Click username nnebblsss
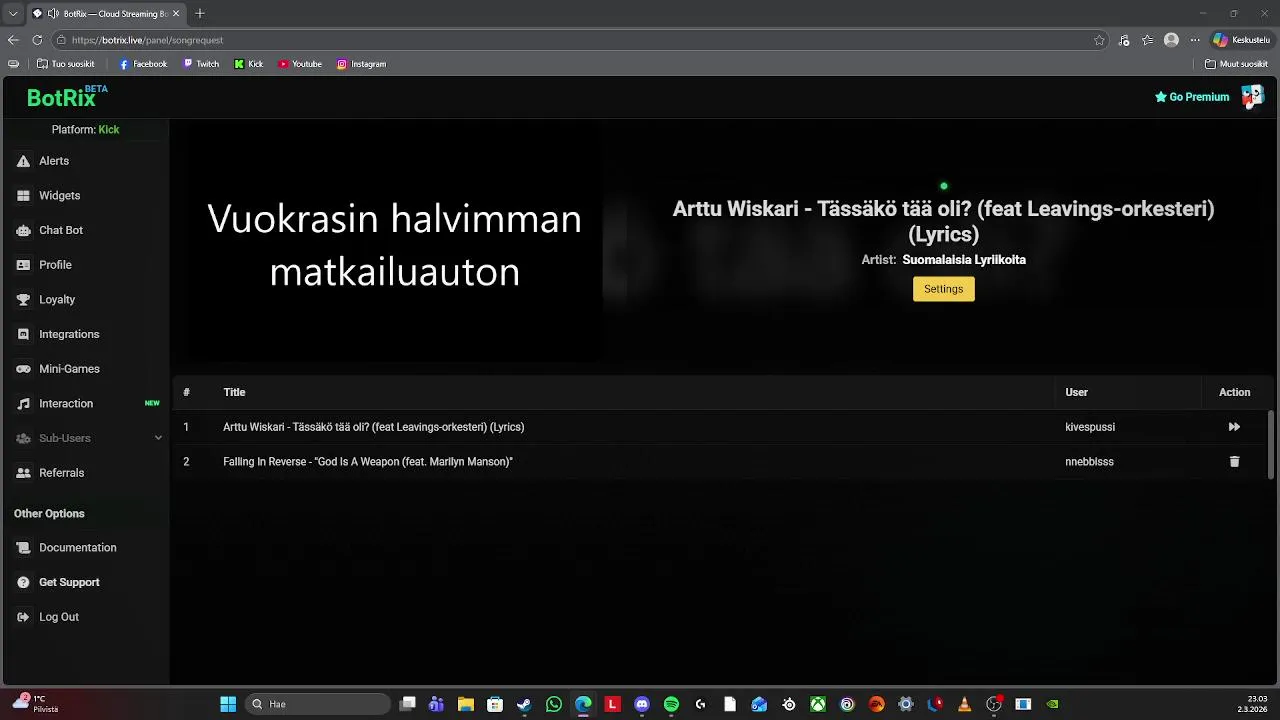The width and height of the screenshot is (1280, 720). (1089, 462)
